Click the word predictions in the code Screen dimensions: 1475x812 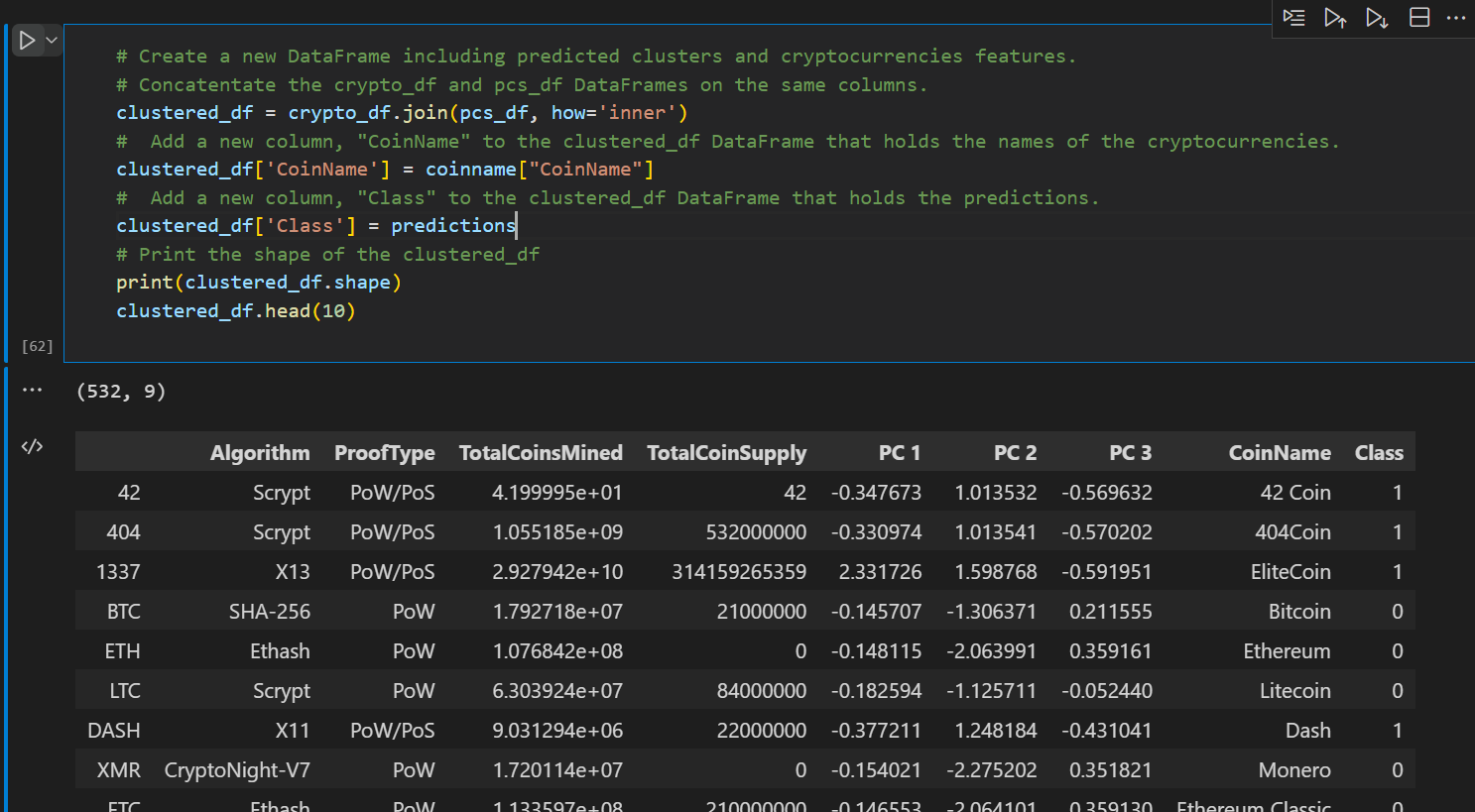click(x=453, y=226)
